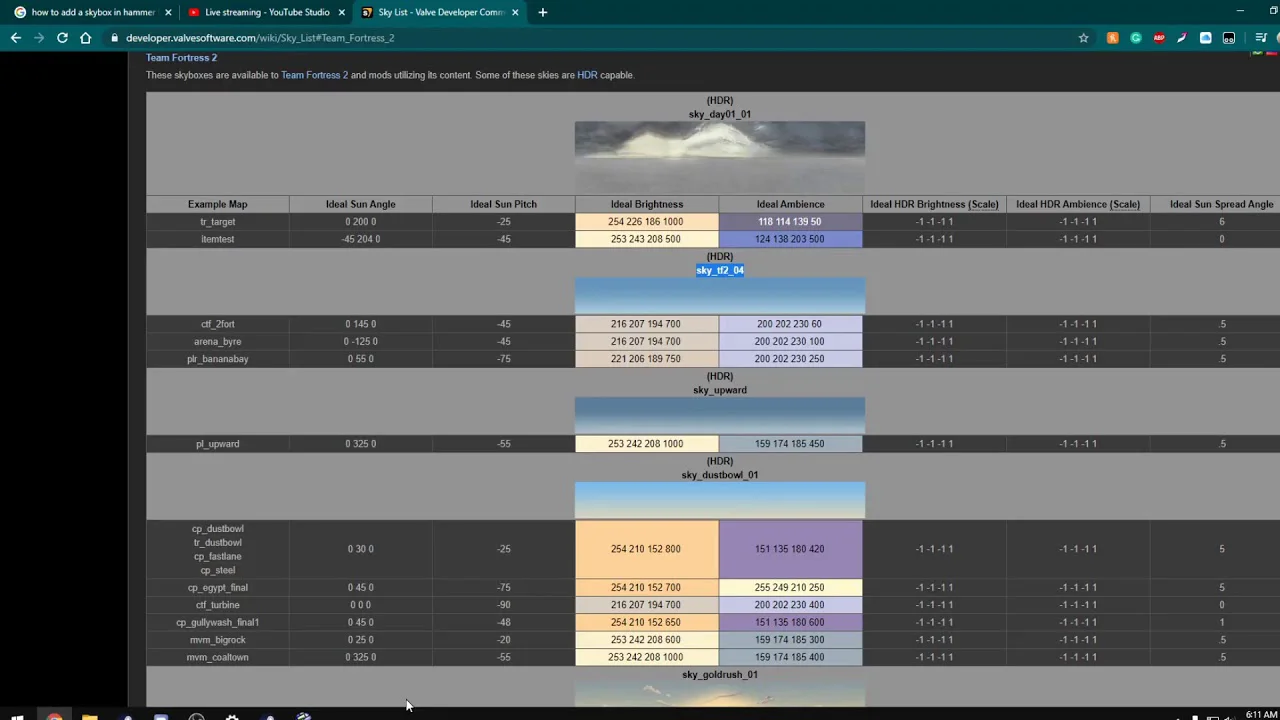Switch to the Live streaming YouTube Studio tab
The image size is (1280, 720).
(x=266, y=12)
